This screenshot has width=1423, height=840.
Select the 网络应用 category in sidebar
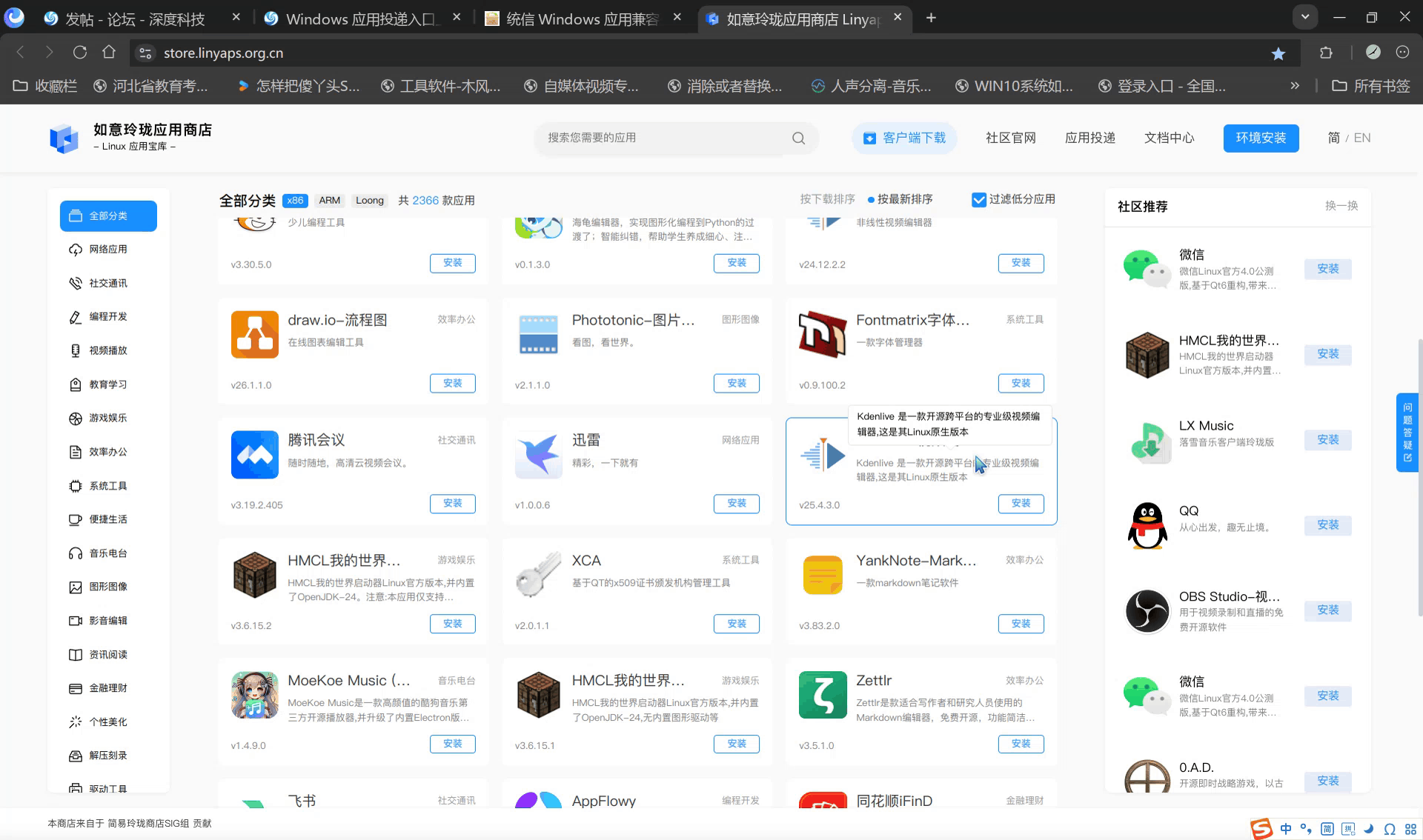point(108,249)
